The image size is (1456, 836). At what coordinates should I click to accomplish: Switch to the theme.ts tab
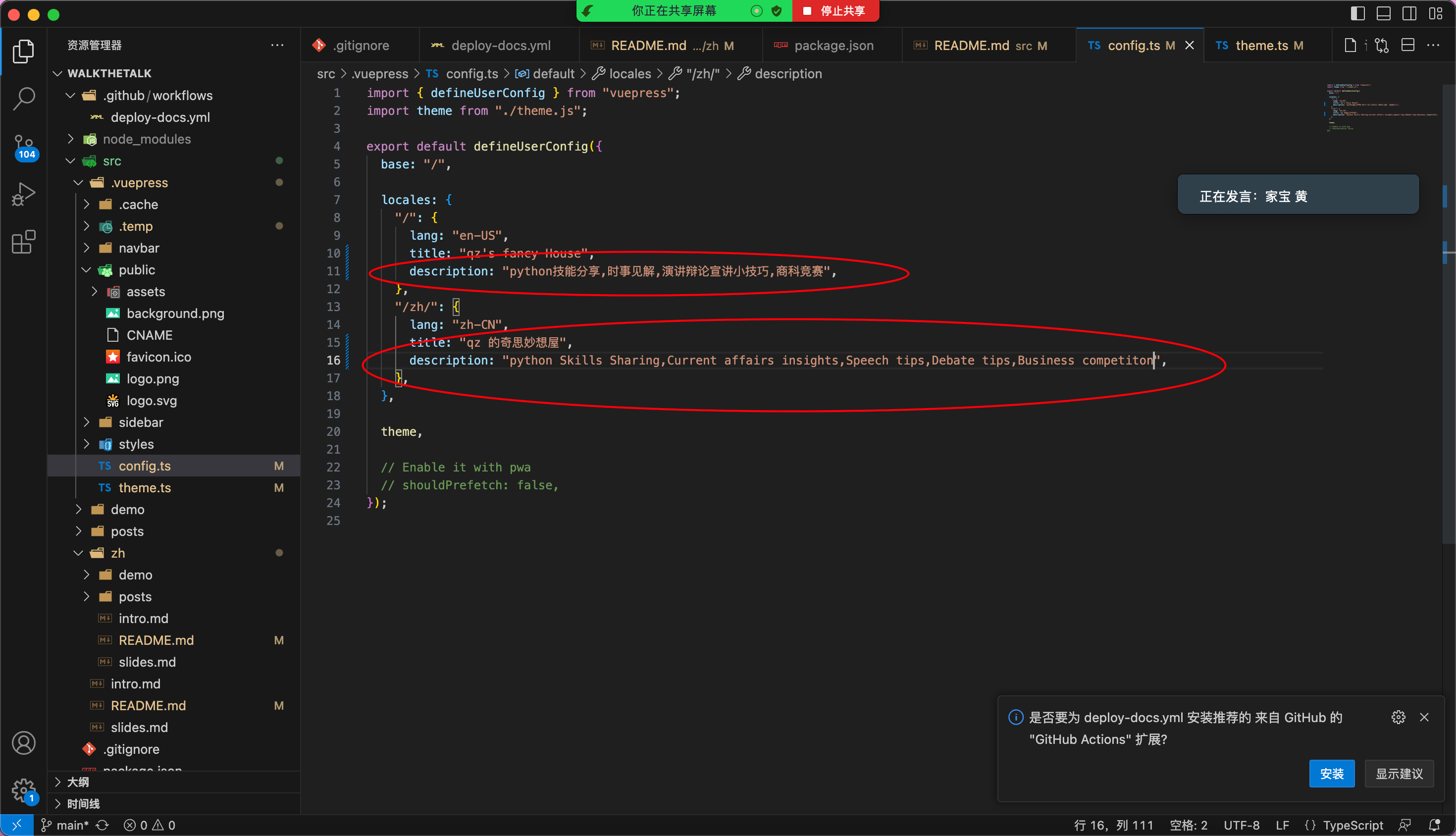[x=1267, y=46]
